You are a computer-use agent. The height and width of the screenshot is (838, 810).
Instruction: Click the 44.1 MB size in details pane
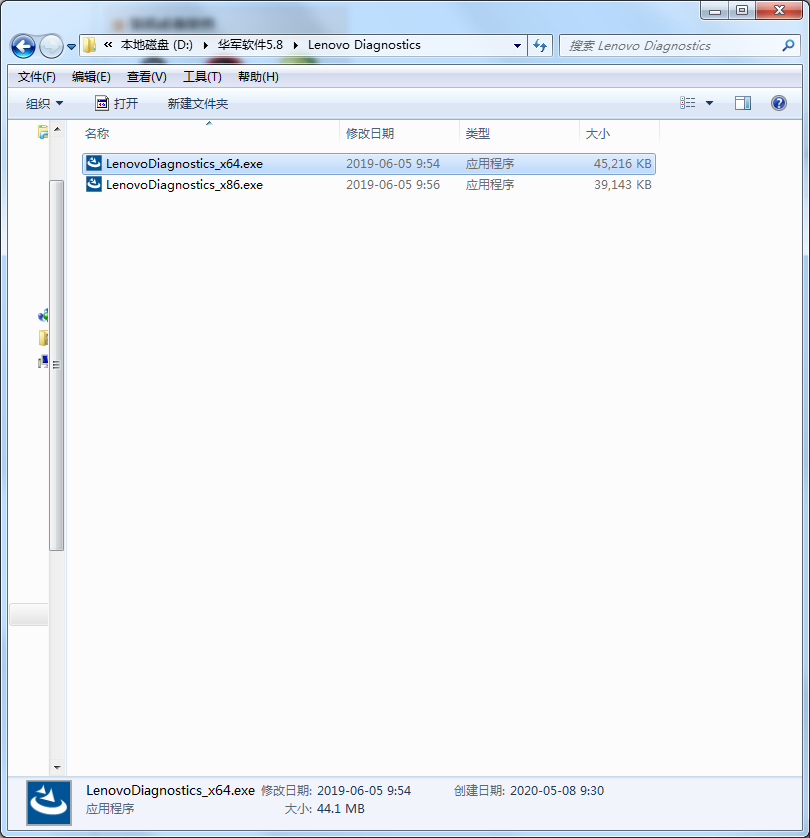(341, 809)
